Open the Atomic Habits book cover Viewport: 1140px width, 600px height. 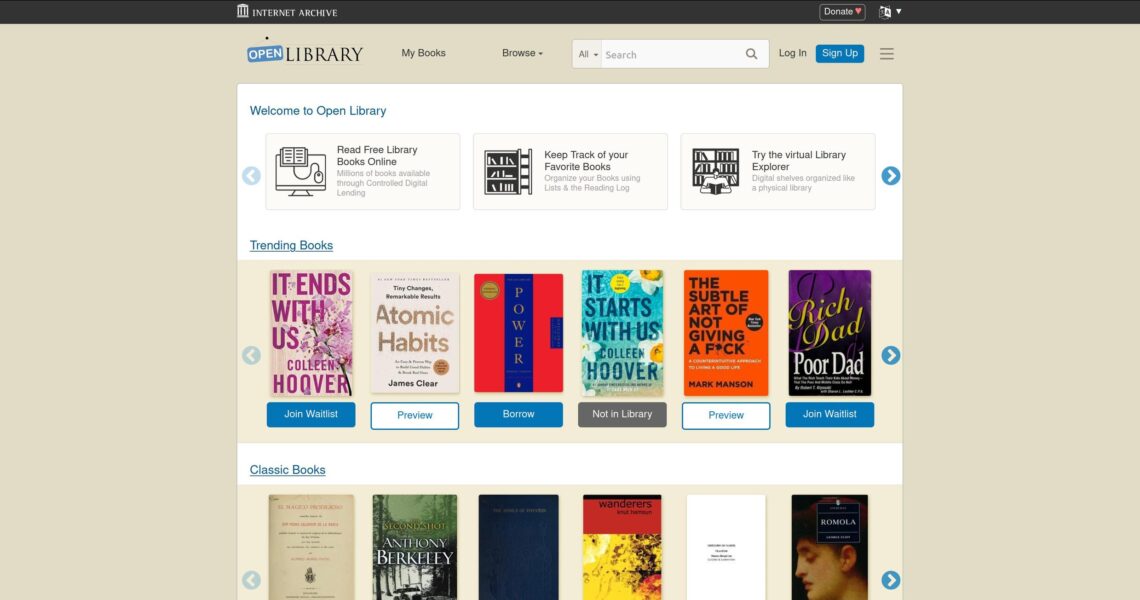tap(414, 333)
